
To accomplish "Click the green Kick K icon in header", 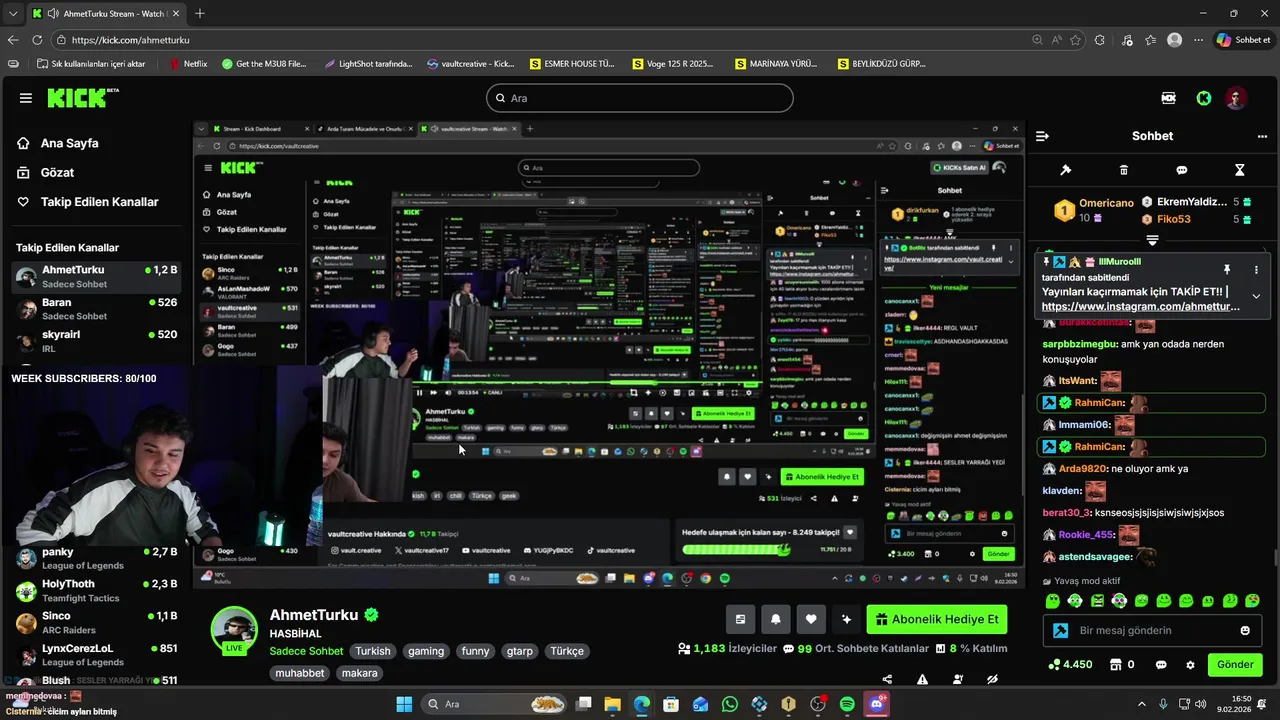I will 1204,98.
